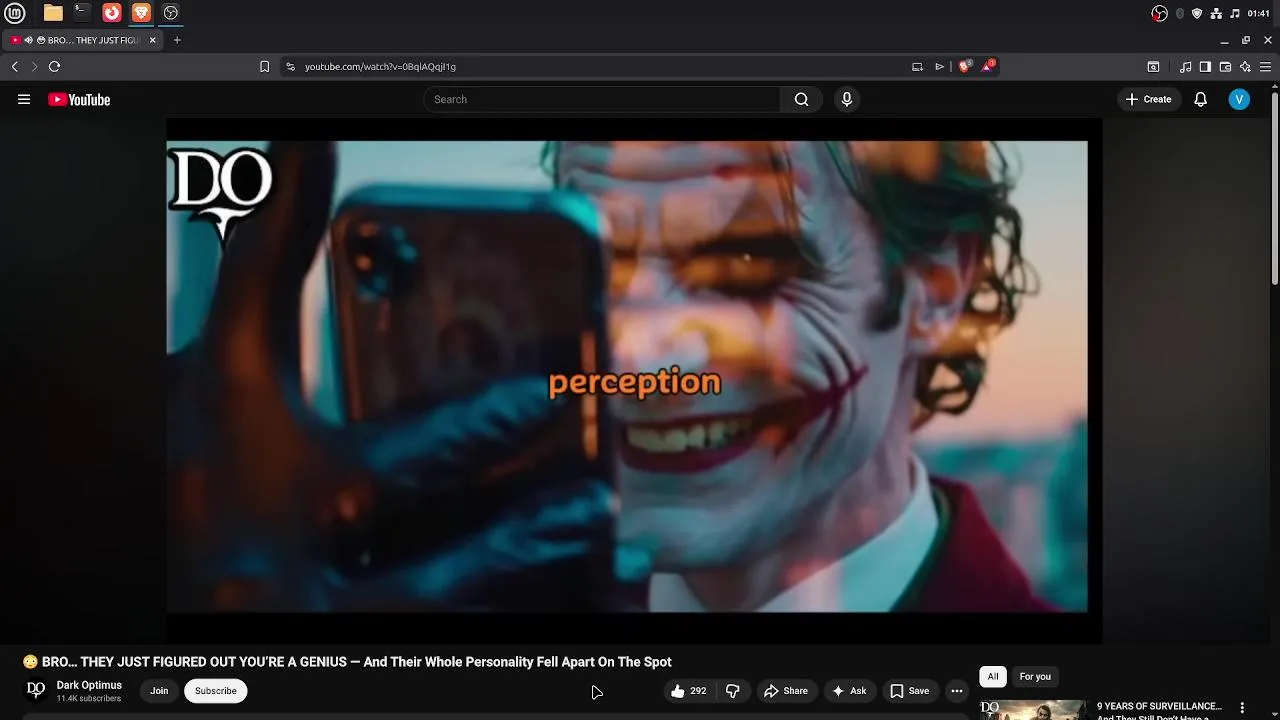Like the video with 292 likes
The width and height of the screenshot is (1280, 720).
click(x=688, y=691)
